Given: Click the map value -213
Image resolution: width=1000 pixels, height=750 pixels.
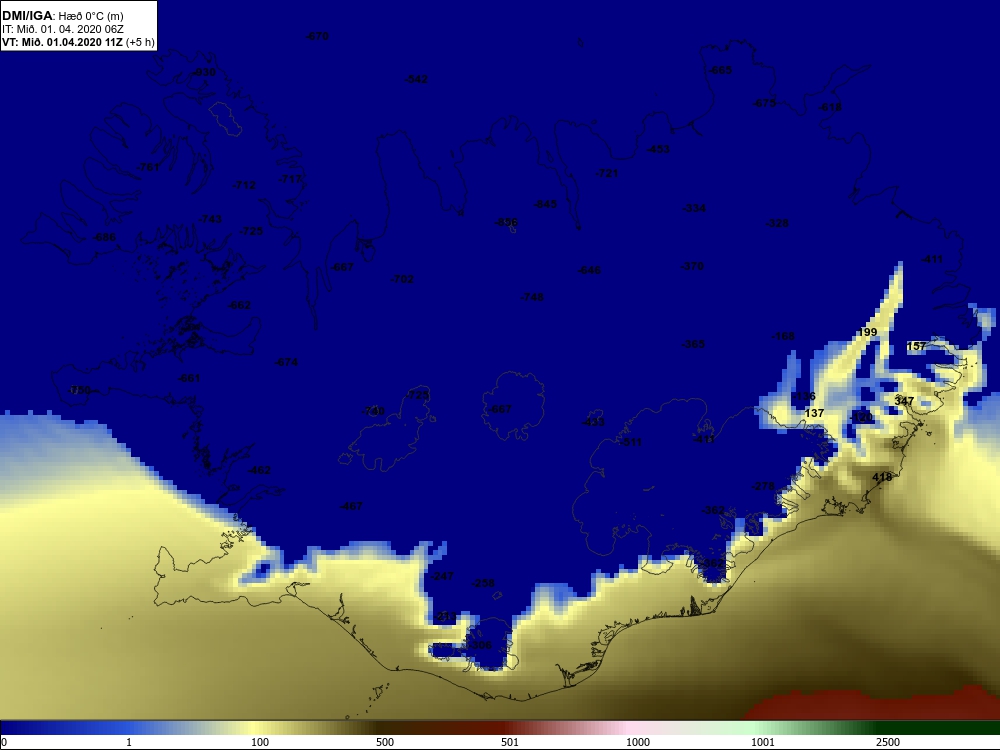Looking at the screenshot, I should pyautogui.click(x=446, y=617).
